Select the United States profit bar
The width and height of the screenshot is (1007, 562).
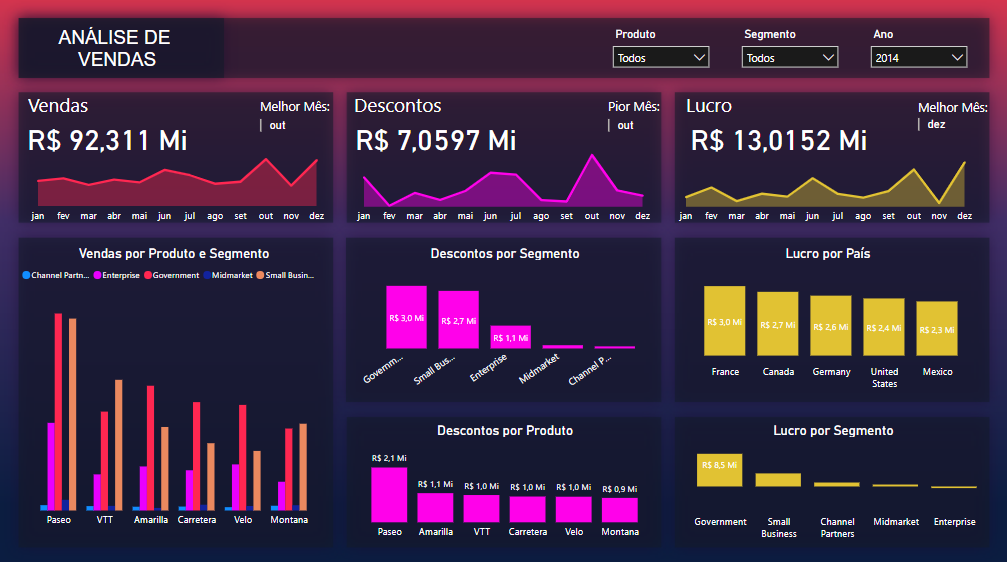pyautogui.click(x=884, y=327)
